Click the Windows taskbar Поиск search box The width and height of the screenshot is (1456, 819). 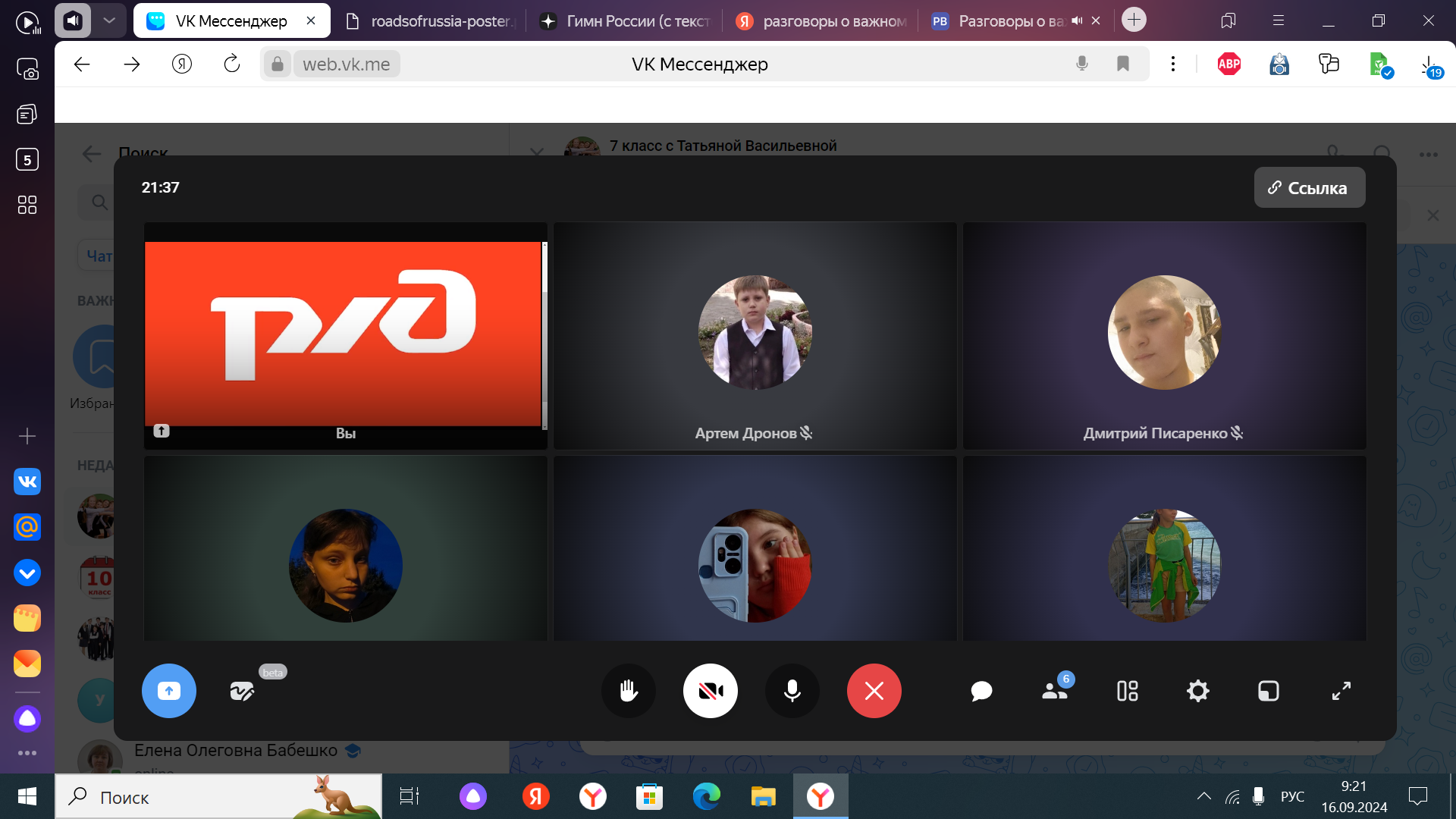coord(218,797)
